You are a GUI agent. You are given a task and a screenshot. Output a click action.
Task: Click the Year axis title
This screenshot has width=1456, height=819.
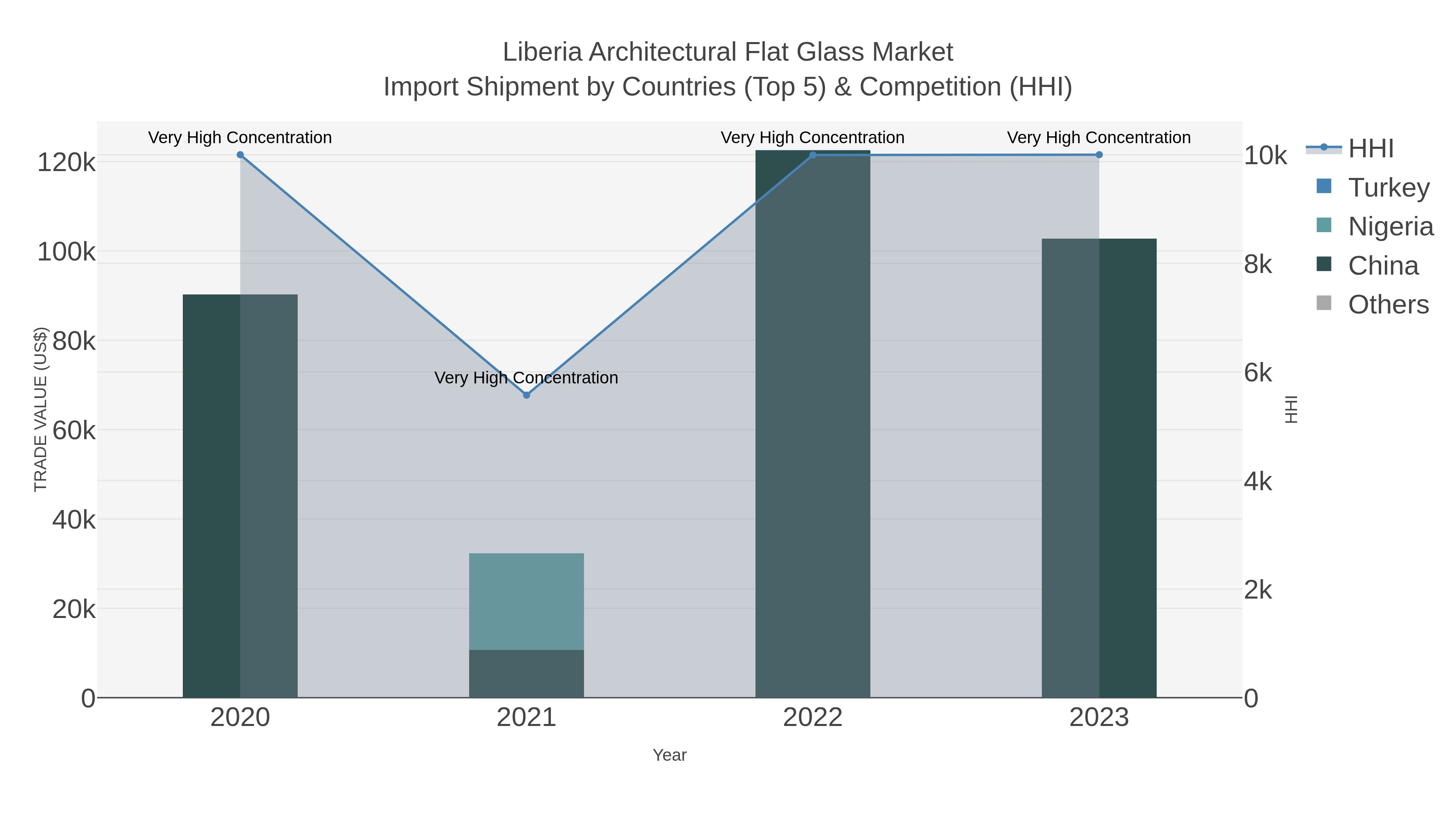670,755
